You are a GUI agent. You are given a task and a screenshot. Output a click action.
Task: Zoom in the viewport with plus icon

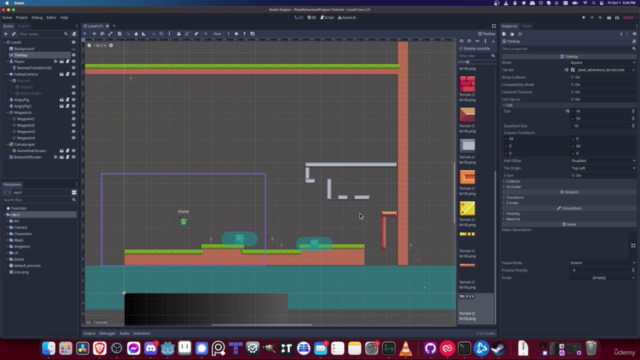point(111,45)
